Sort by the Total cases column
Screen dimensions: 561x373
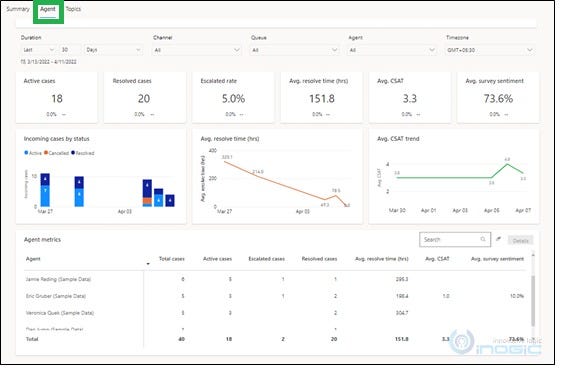[x=172, y=259]
